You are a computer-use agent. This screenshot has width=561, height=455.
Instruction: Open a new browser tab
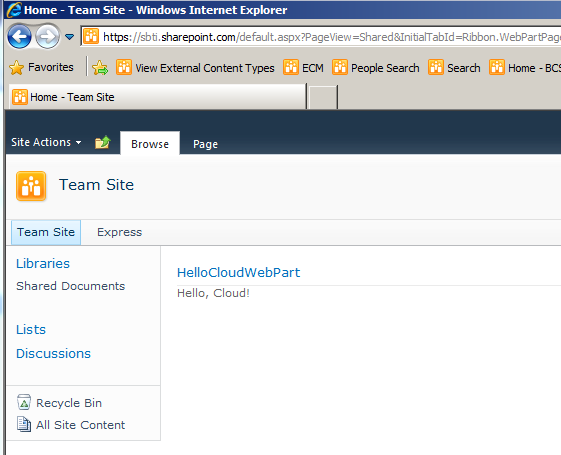click(323, 97)
